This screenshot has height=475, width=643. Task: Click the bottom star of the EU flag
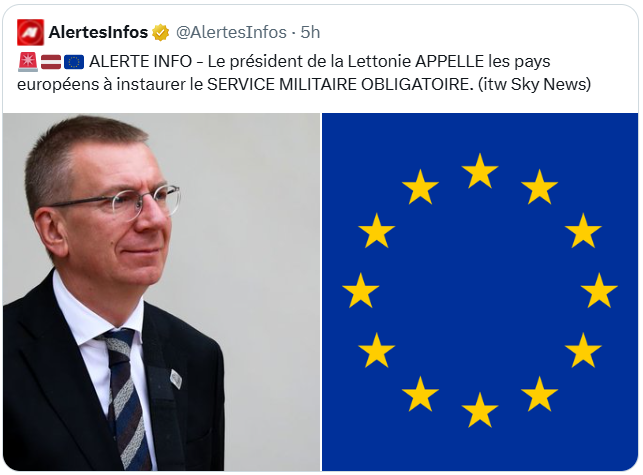[480, 410]
